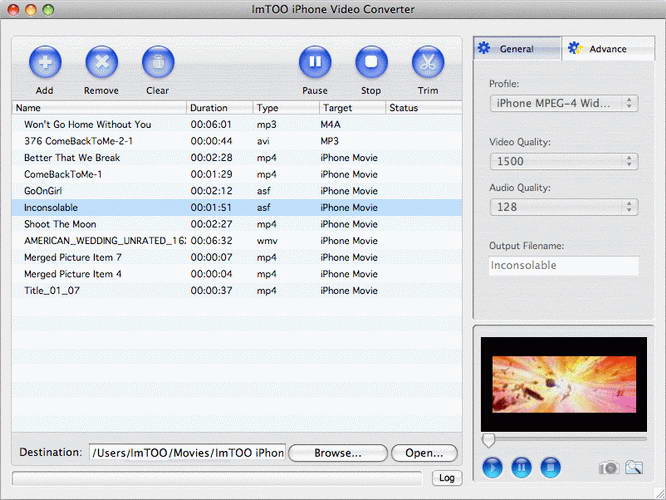The height and width of the screenshot is (500, 666).
Task: Stop conversion using the Stop icon
Action: click(x=371, y=63)
